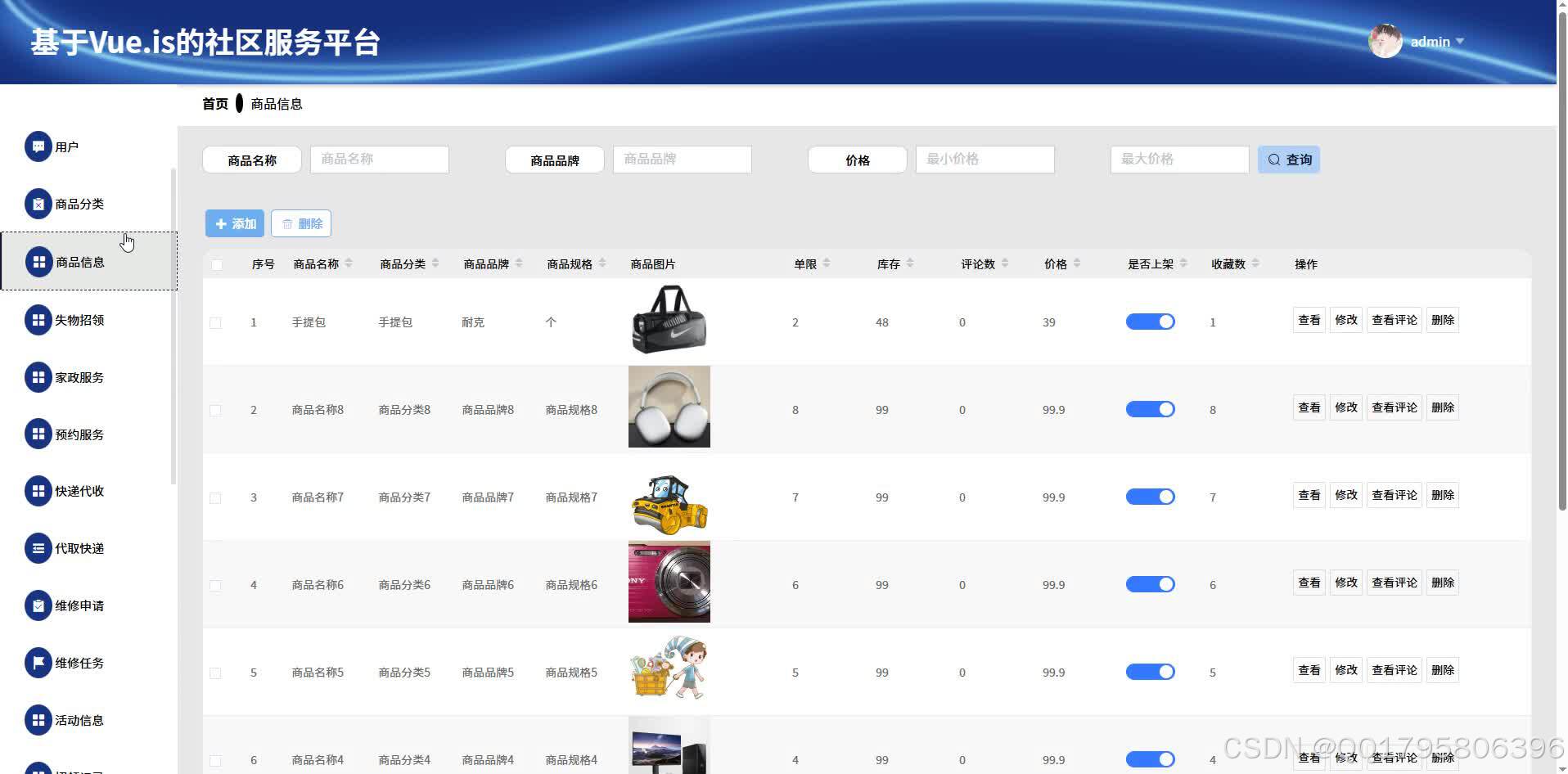Click the 代取快递 sidebar icon
Viewport: 1568px width, 774px height.
click(38, 548)
